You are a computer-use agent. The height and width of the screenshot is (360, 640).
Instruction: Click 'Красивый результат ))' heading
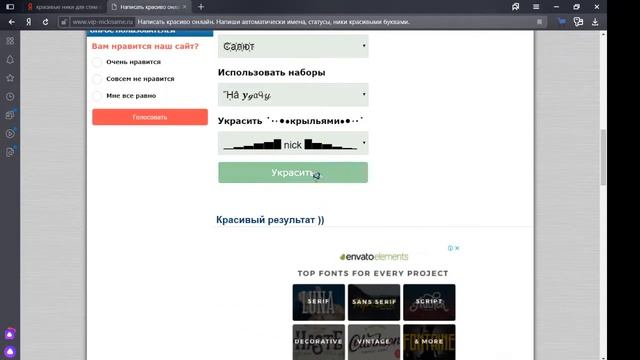click(x=270, y=220)
